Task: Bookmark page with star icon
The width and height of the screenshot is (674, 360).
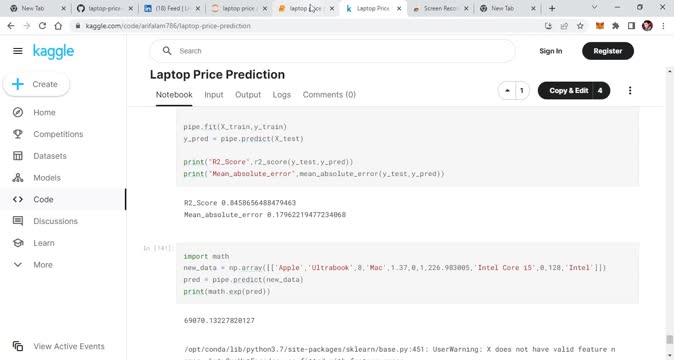Action: tap(580, 26)
